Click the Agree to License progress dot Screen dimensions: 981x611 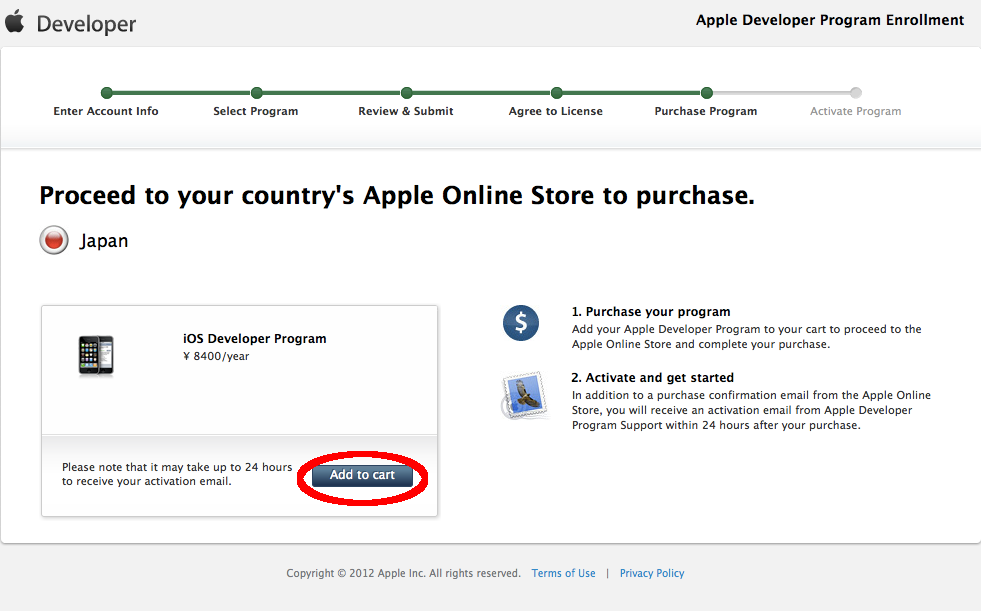pyautogui.click(x=557, y=93)
